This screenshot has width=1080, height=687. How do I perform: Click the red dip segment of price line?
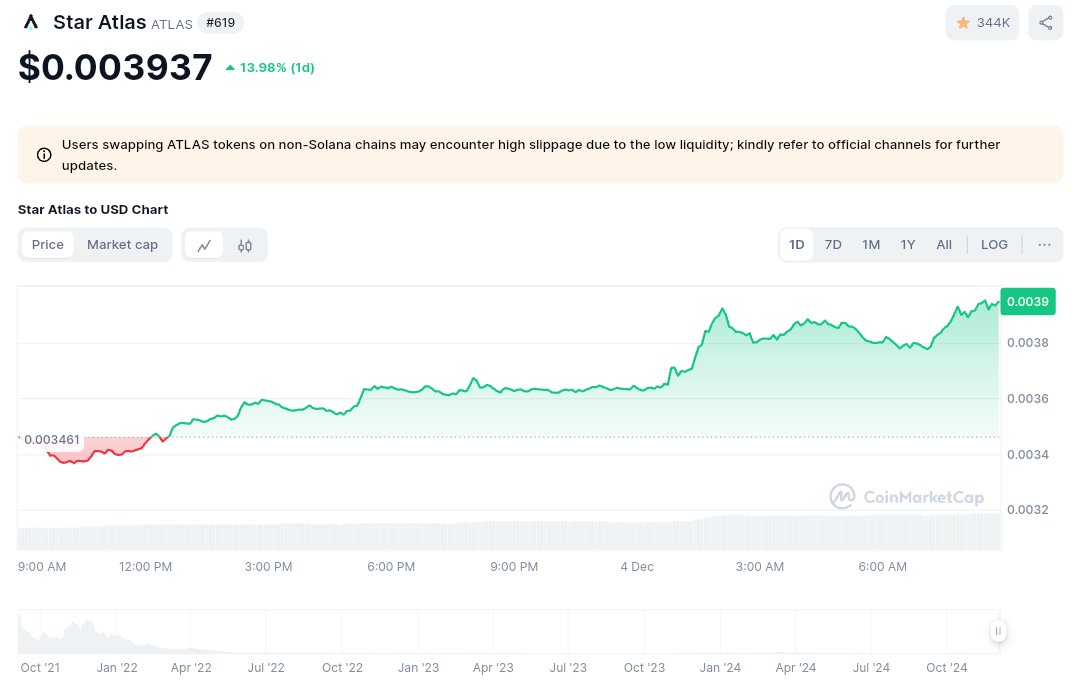(100, 452)
